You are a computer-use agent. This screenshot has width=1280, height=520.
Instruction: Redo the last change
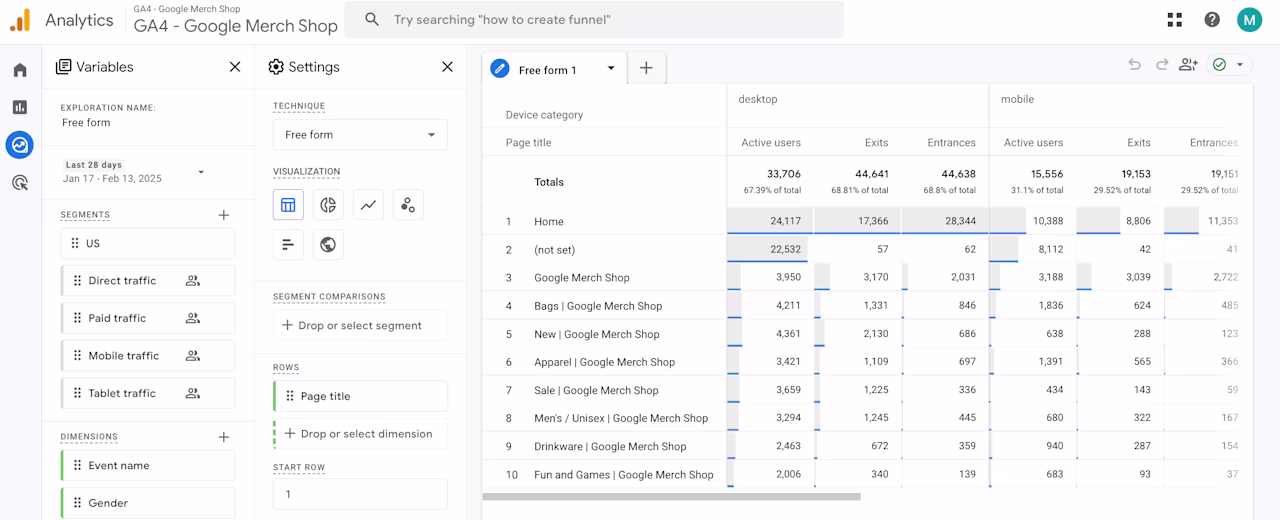tap(1161, 64)
